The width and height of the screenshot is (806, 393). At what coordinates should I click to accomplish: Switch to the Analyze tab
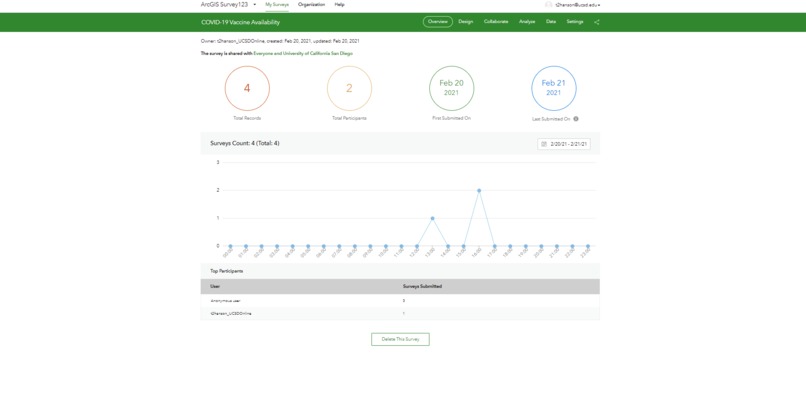pyautogui.click(x=527, y=22)
